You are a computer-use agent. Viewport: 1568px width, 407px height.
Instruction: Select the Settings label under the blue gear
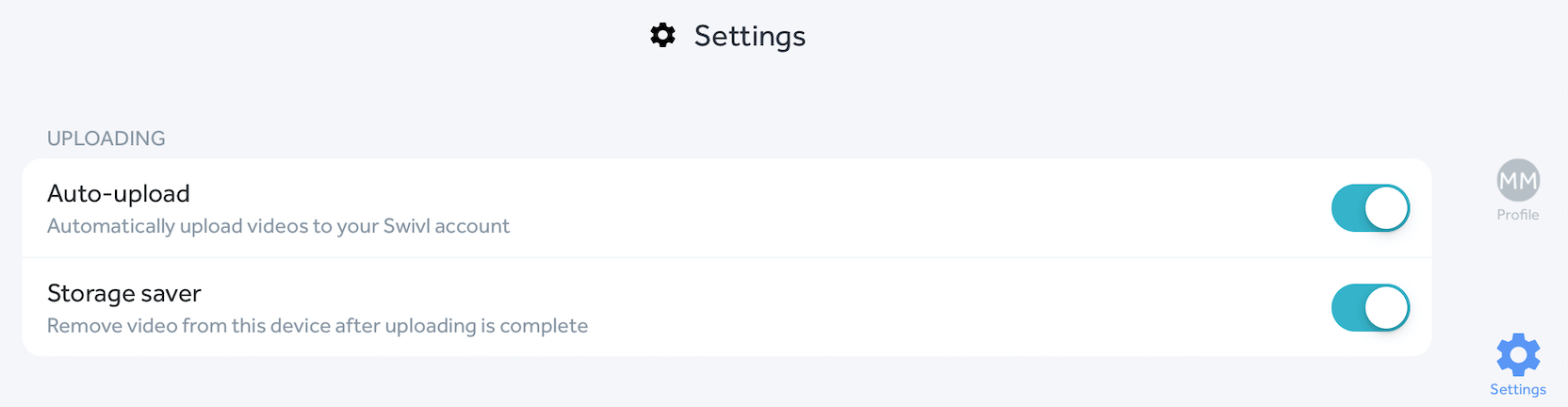pos(1517,389)
